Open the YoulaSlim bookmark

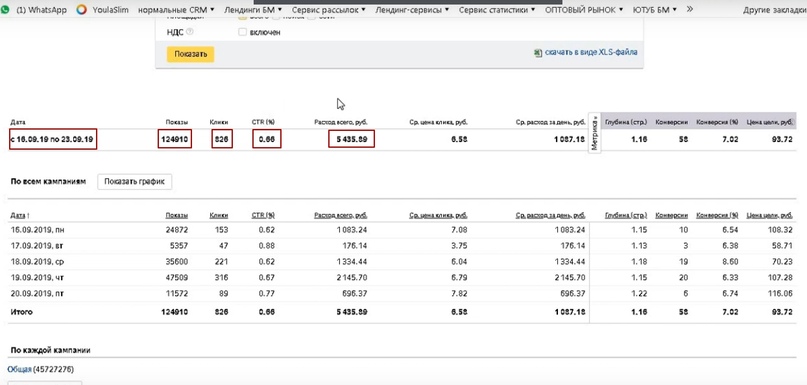[102, 9]
